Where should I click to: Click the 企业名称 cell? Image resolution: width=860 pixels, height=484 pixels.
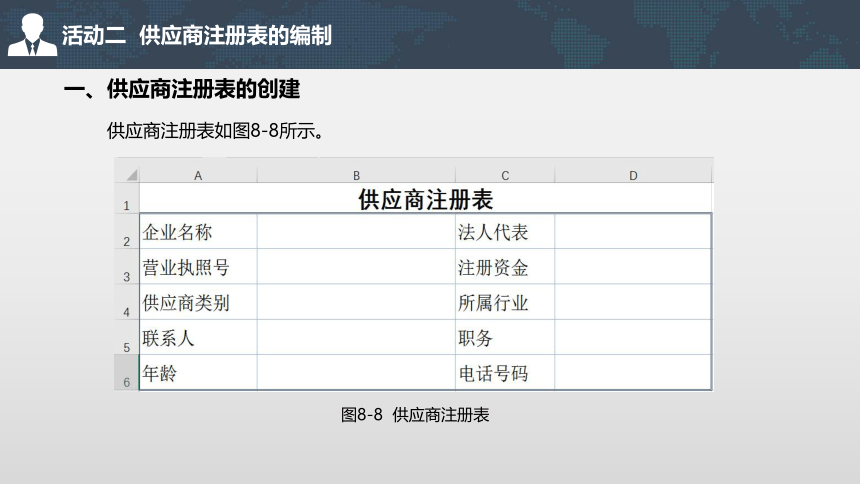tap(198, 231)
